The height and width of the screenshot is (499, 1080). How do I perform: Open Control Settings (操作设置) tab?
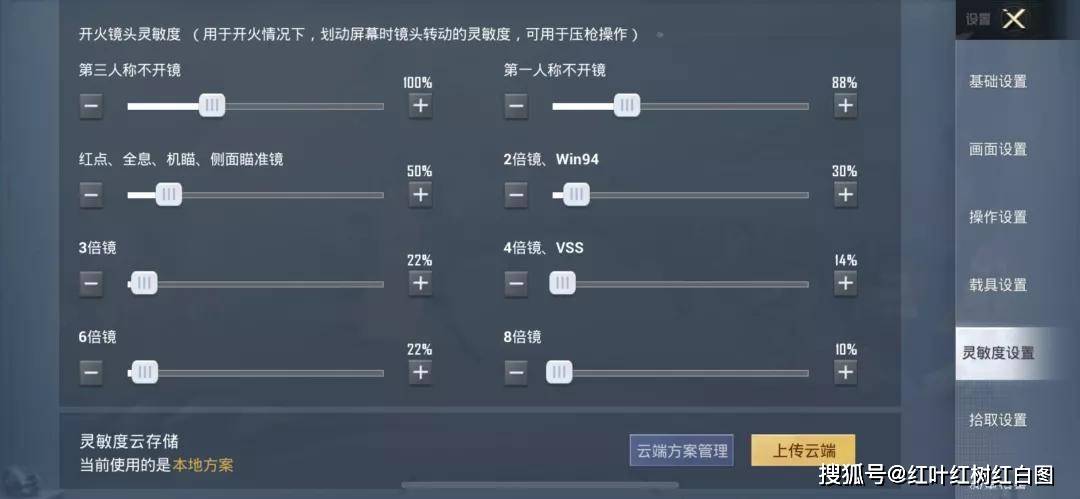click(x=998, y=217)
